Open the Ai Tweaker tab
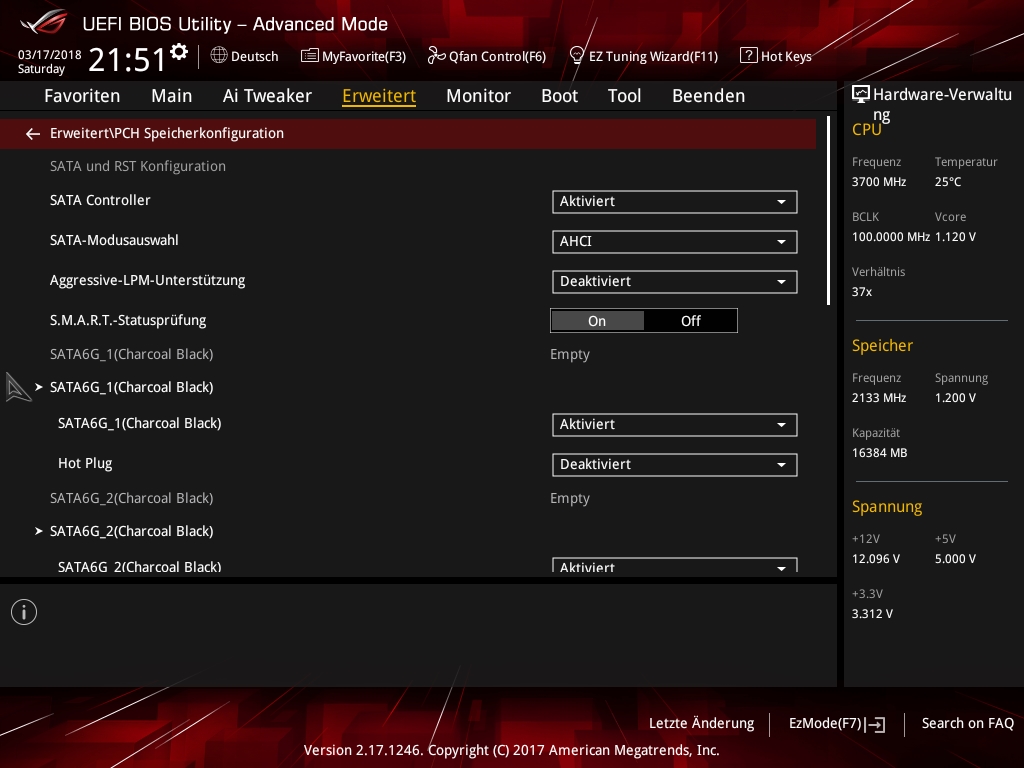The height and width of the screenshot is (768, 1024). tap(267, 96)
